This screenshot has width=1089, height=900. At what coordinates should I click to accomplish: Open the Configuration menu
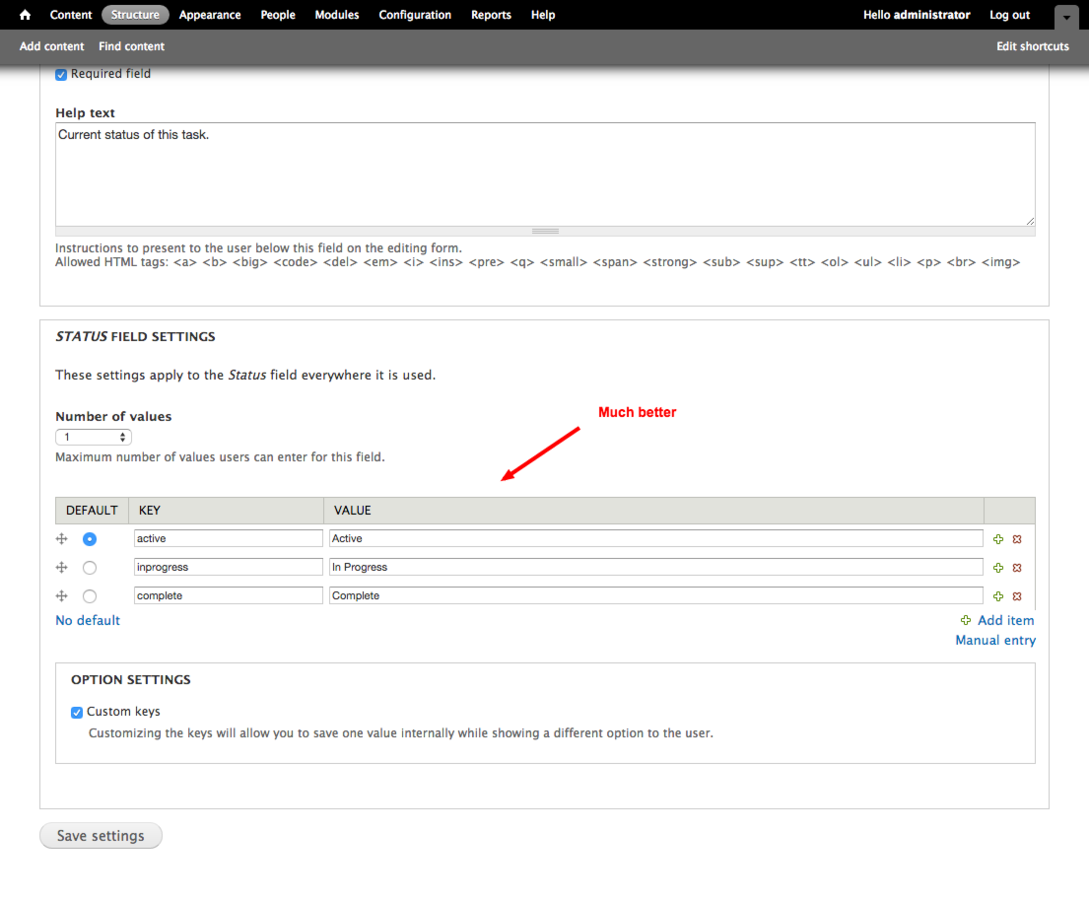(x=415, y=15)
